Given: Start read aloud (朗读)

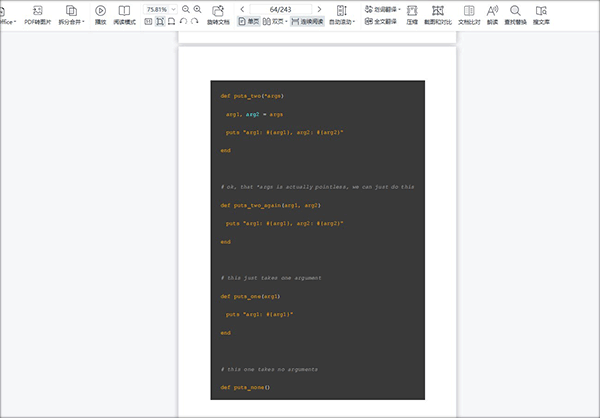Looking at the screenshot, I should (x=492, y=15).
